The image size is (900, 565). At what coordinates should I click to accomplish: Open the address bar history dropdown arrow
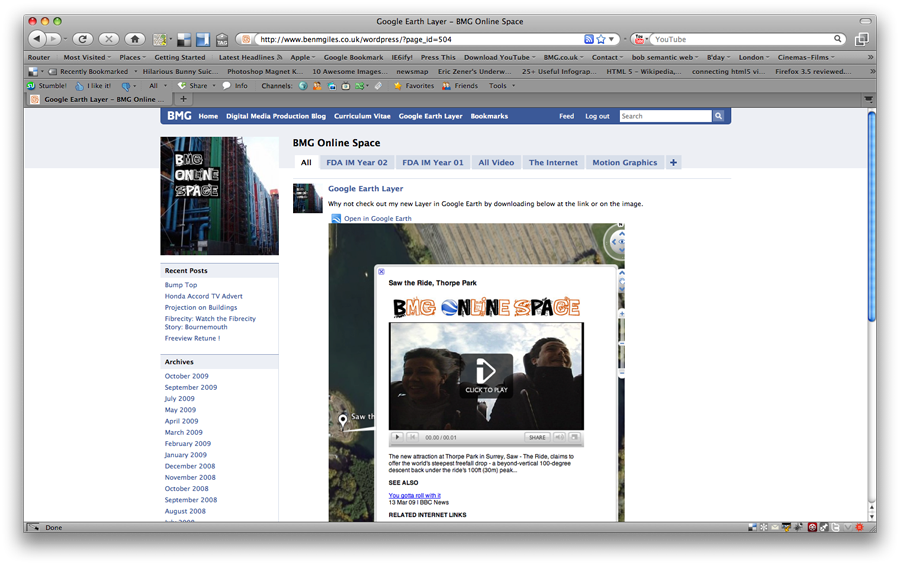pos(611,39)
